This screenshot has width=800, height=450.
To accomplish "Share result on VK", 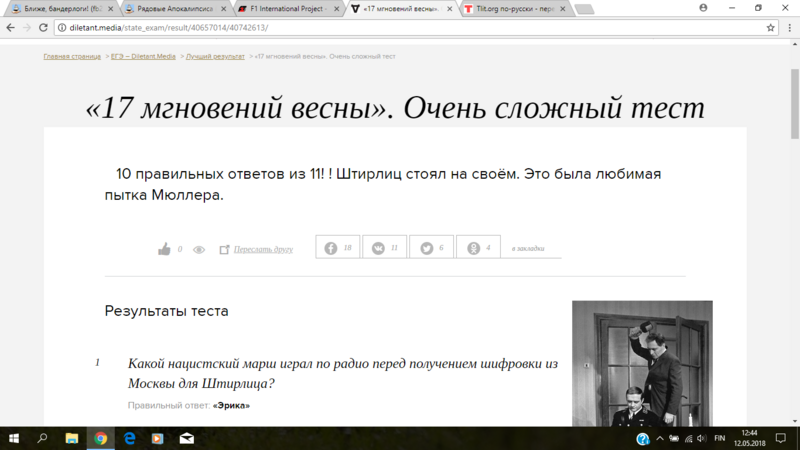I will click(x=385, y=247).
